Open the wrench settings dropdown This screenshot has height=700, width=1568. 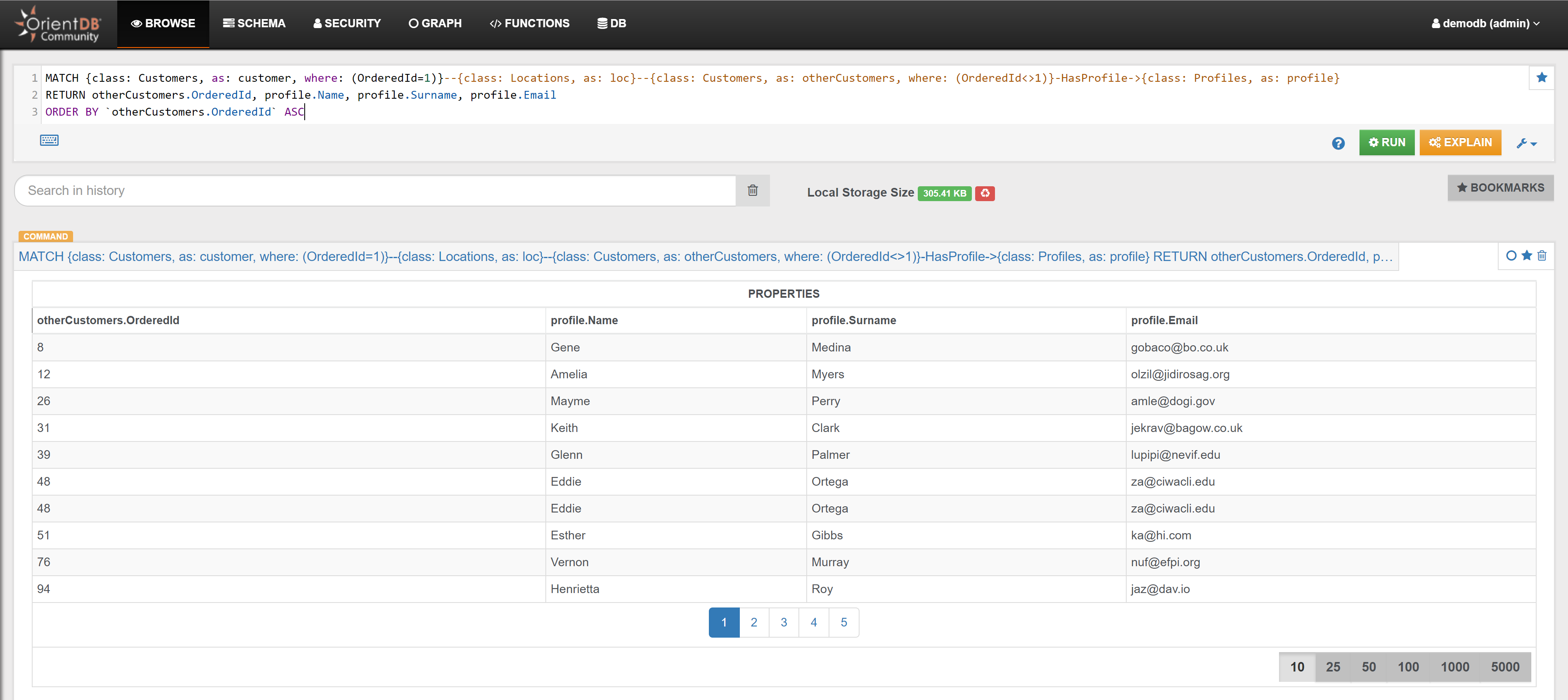coord(1527,143)
